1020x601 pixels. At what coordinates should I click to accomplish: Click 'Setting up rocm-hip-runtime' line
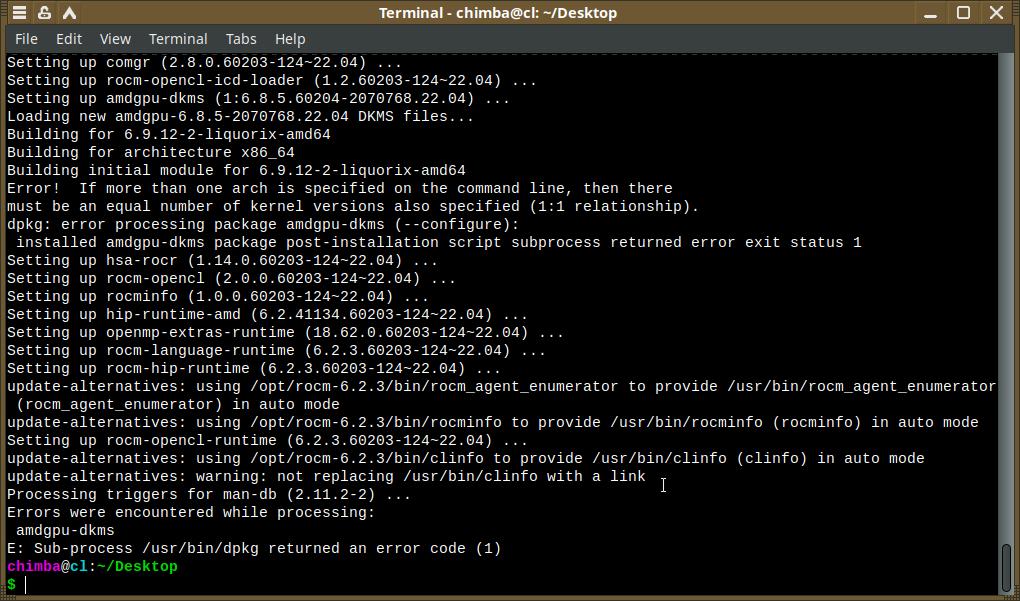pos(254,369)
